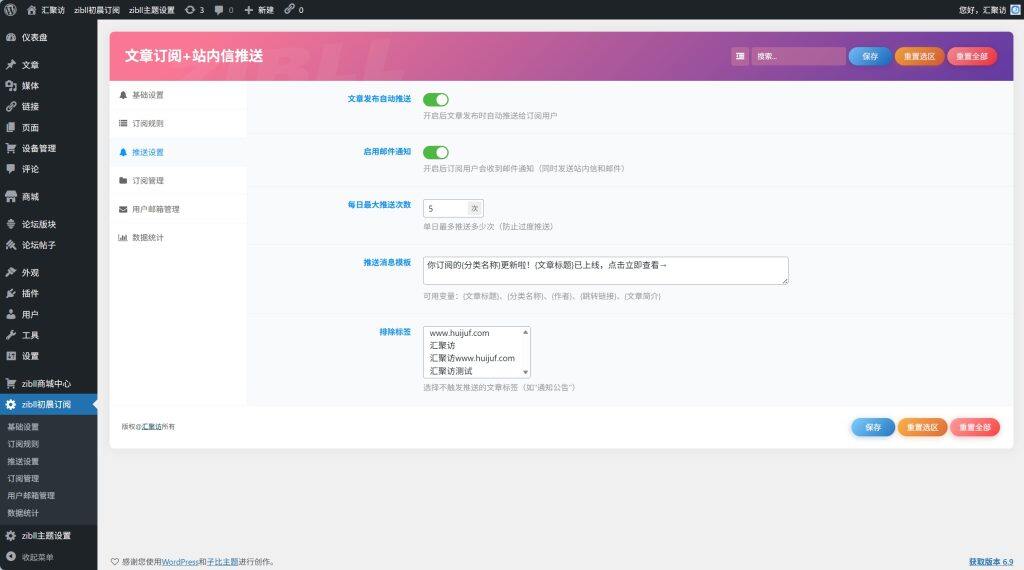Open 工具 tools menu in sidebar
The height and width of the screenshot is (570, 1024).
[x=48, y=335]
